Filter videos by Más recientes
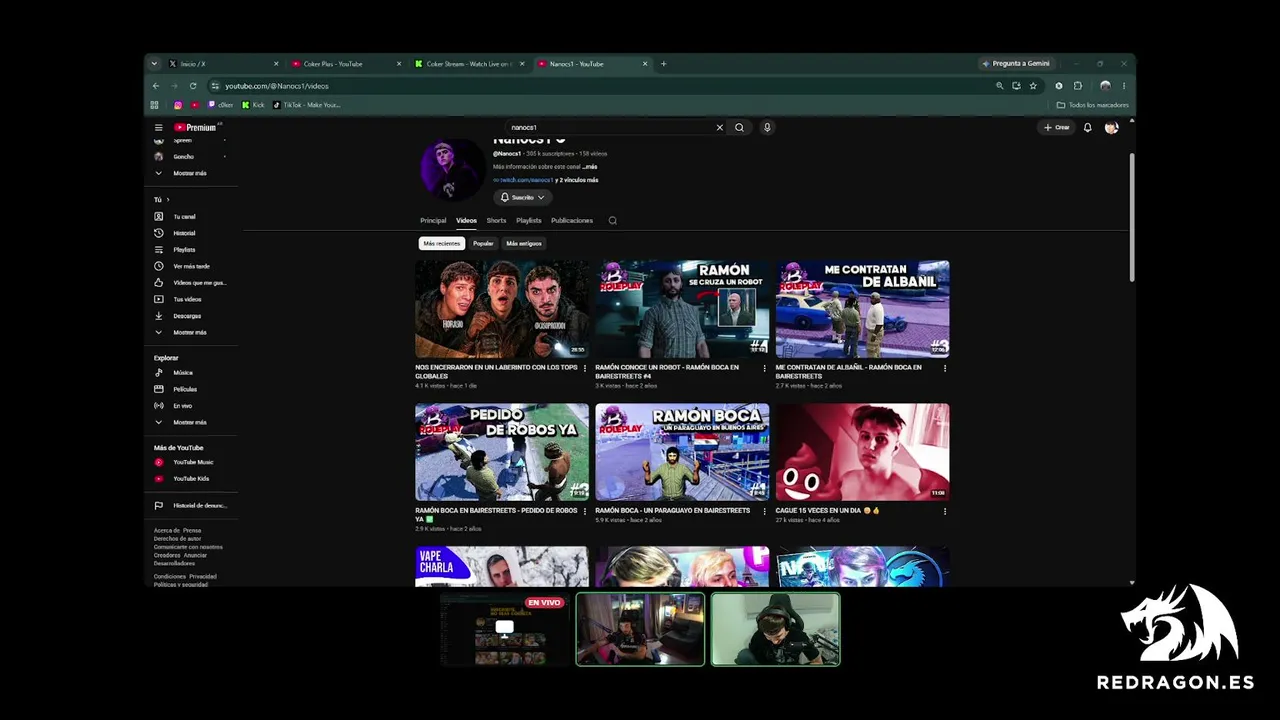Viewport: 1280px width, 720px height. 442,243
